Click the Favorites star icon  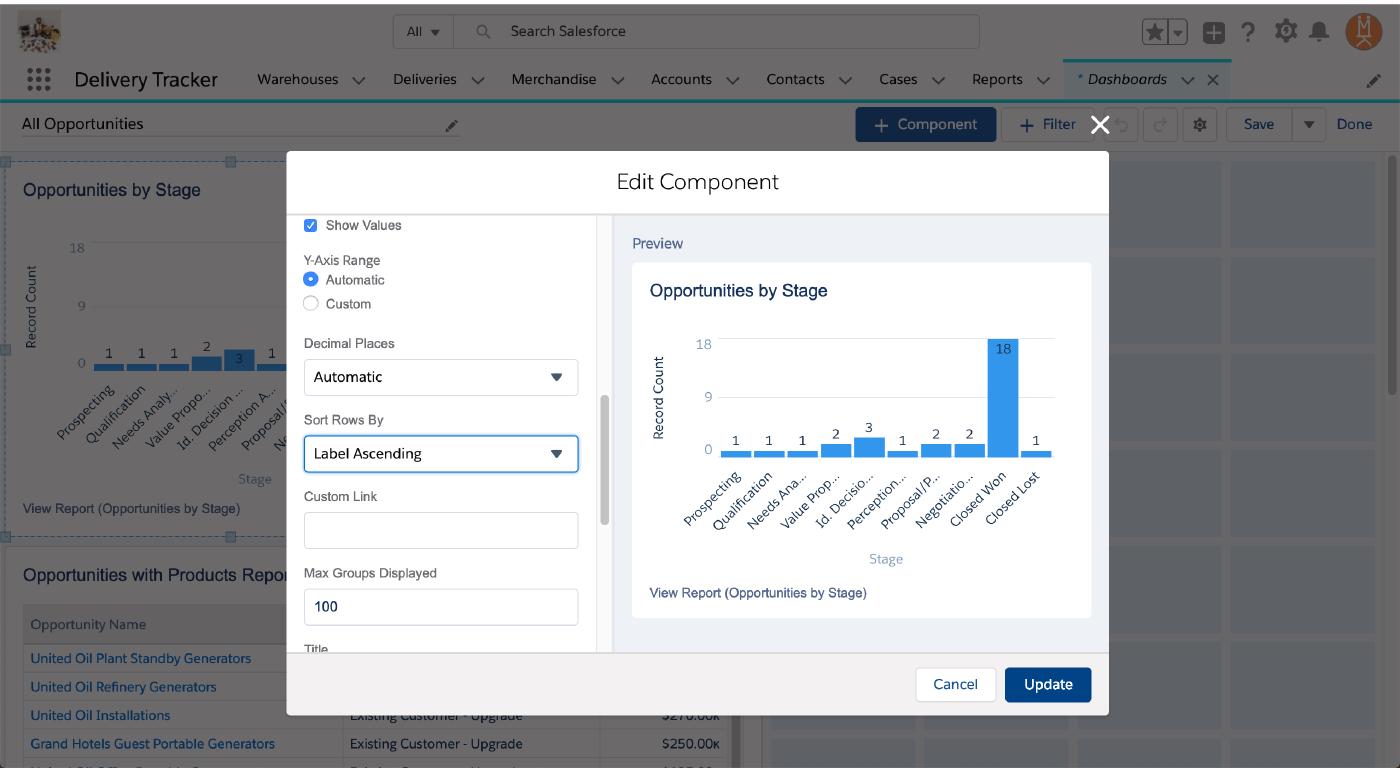1154,32
